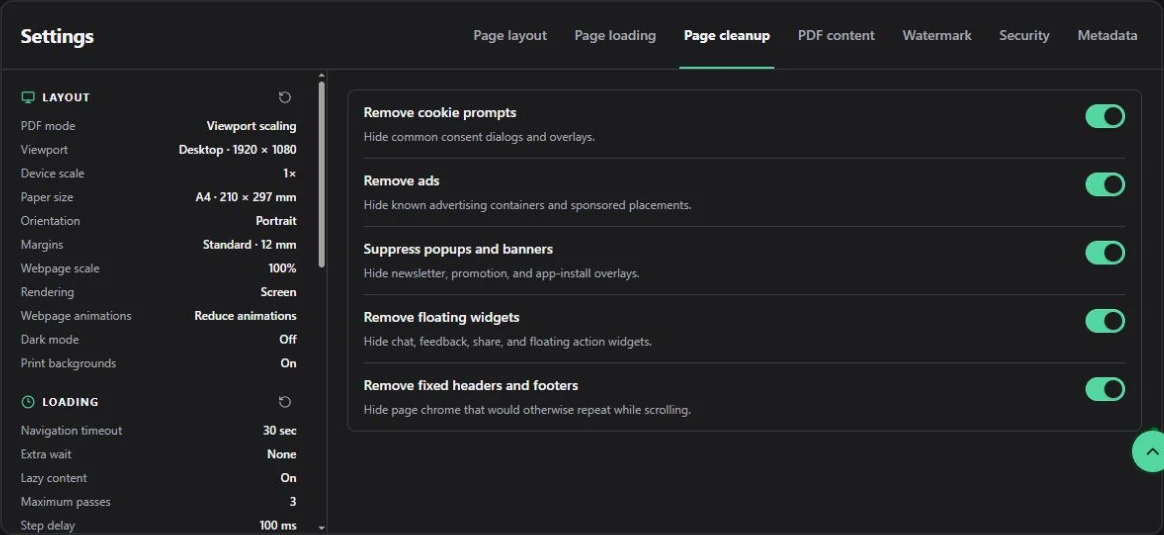Toggle Remove fixed headers and footers switch
This screenshot has height=535, width=1164.
tap(1105, 389)
